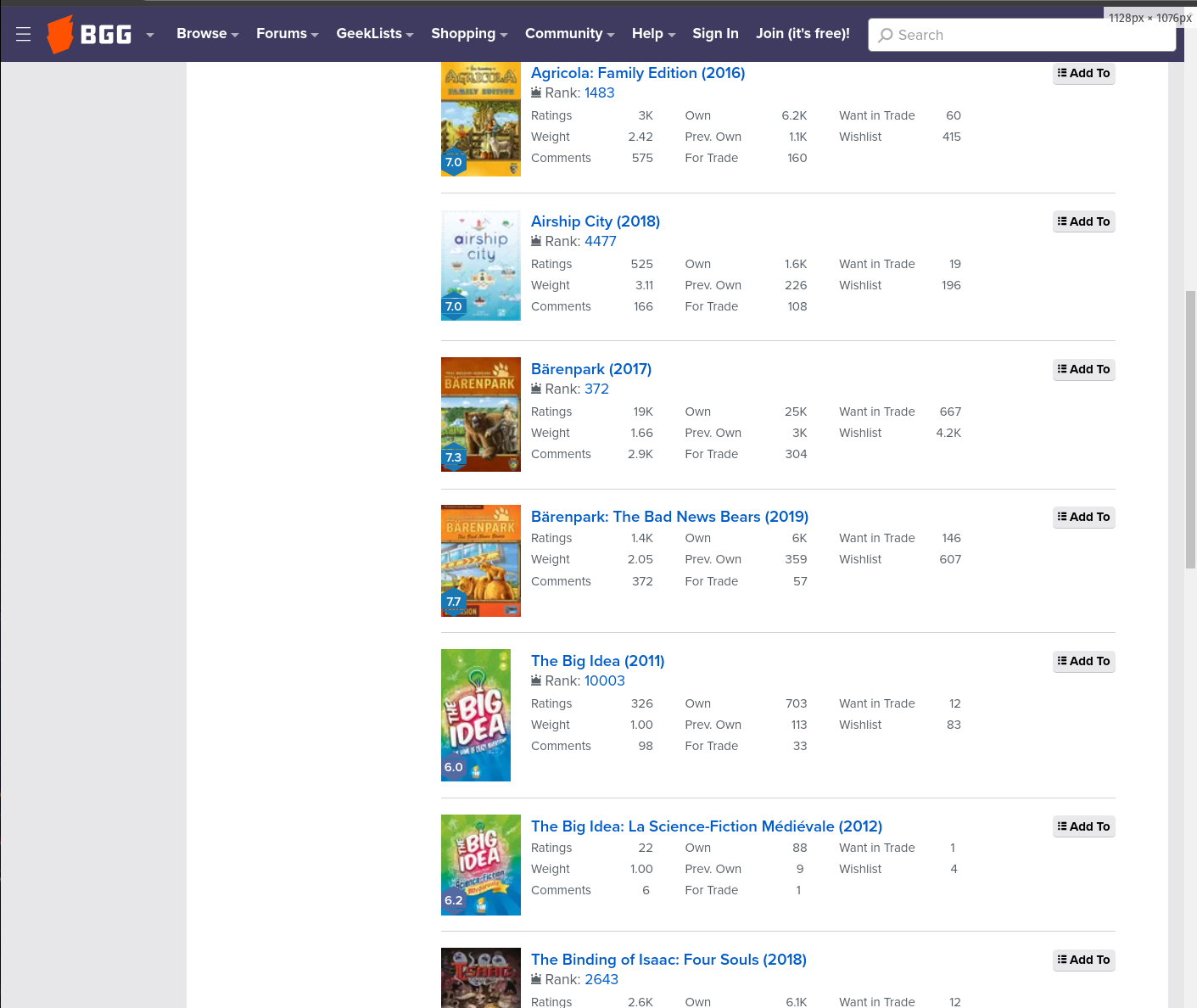
Task: Open the hamburger menu icon
Action: [24, 34]
